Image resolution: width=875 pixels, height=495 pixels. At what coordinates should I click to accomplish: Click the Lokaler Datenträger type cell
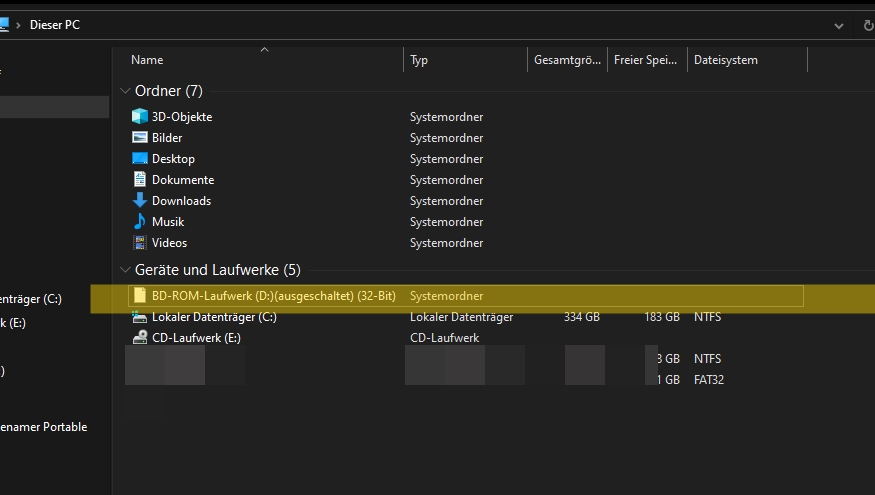pos(461,317)
